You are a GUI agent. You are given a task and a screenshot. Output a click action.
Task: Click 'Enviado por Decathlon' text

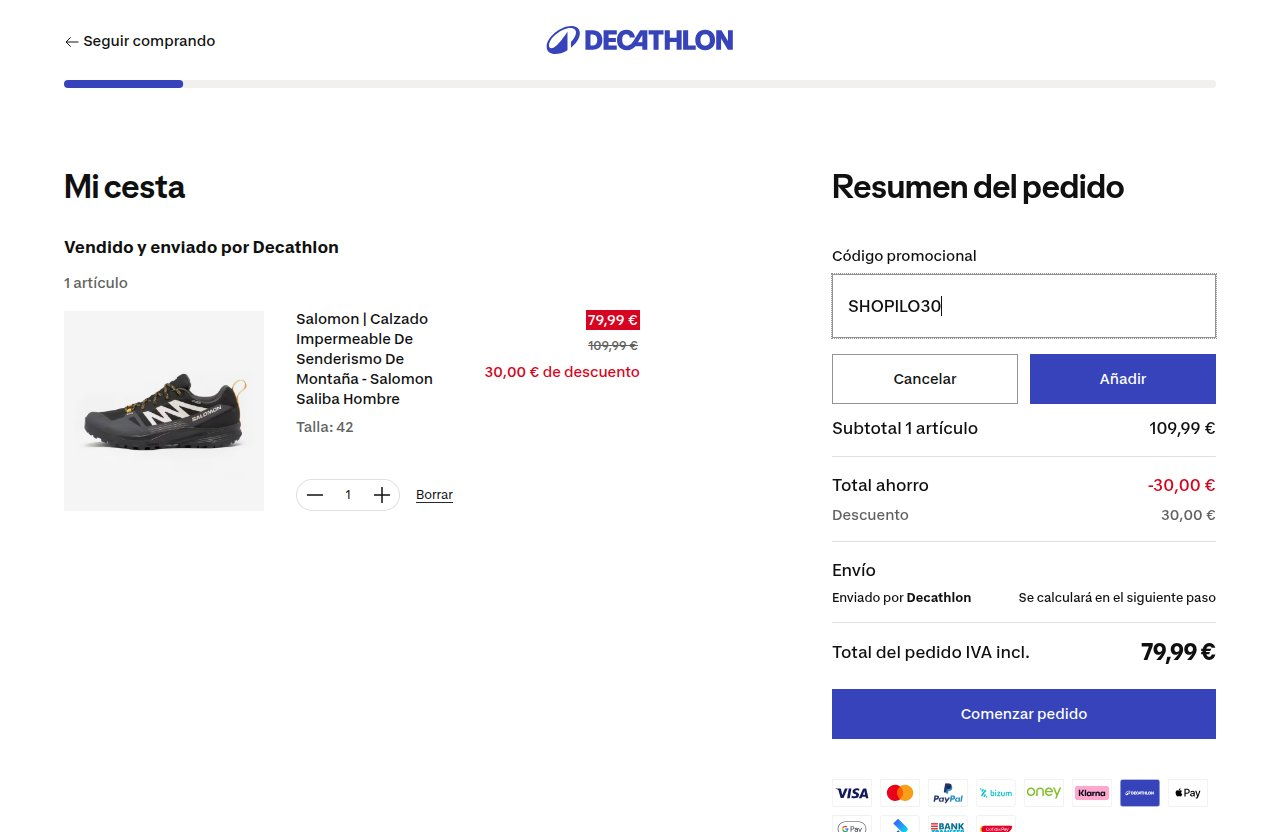pos(901,598)
